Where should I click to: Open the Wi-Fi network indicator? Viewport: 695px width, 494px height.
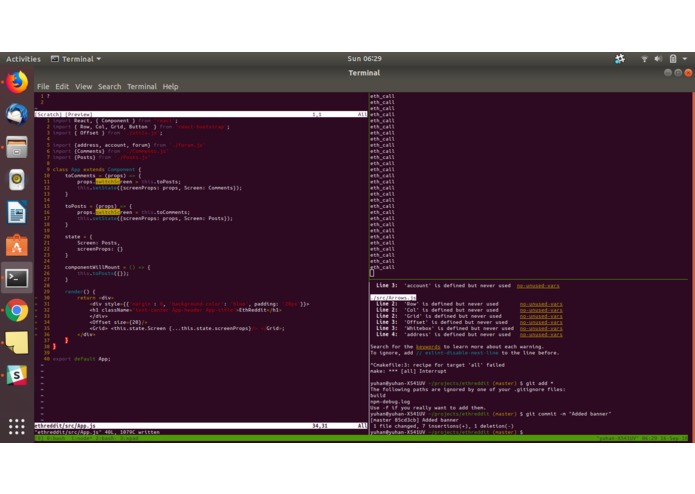coord(644,59)
